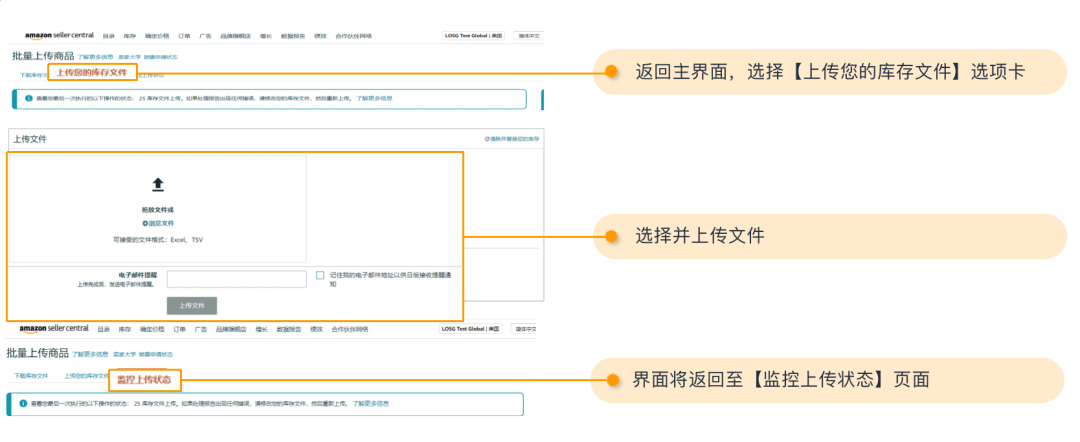The width and height of the screenshot is (1080, 442).
Task: Click the upload arrow icon in the drop zone
Action: [x=157, y=184]
